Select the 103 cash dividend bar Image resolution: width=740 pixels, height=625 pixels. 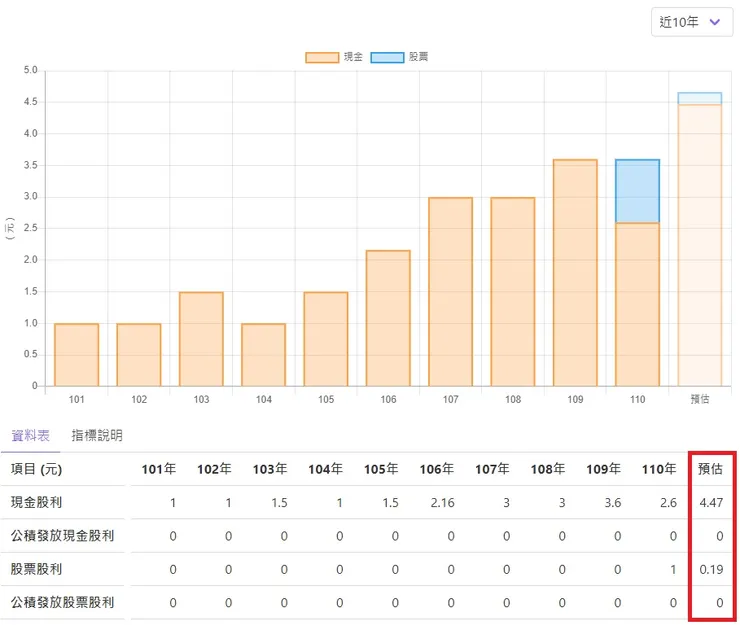[x=201, y=339]
